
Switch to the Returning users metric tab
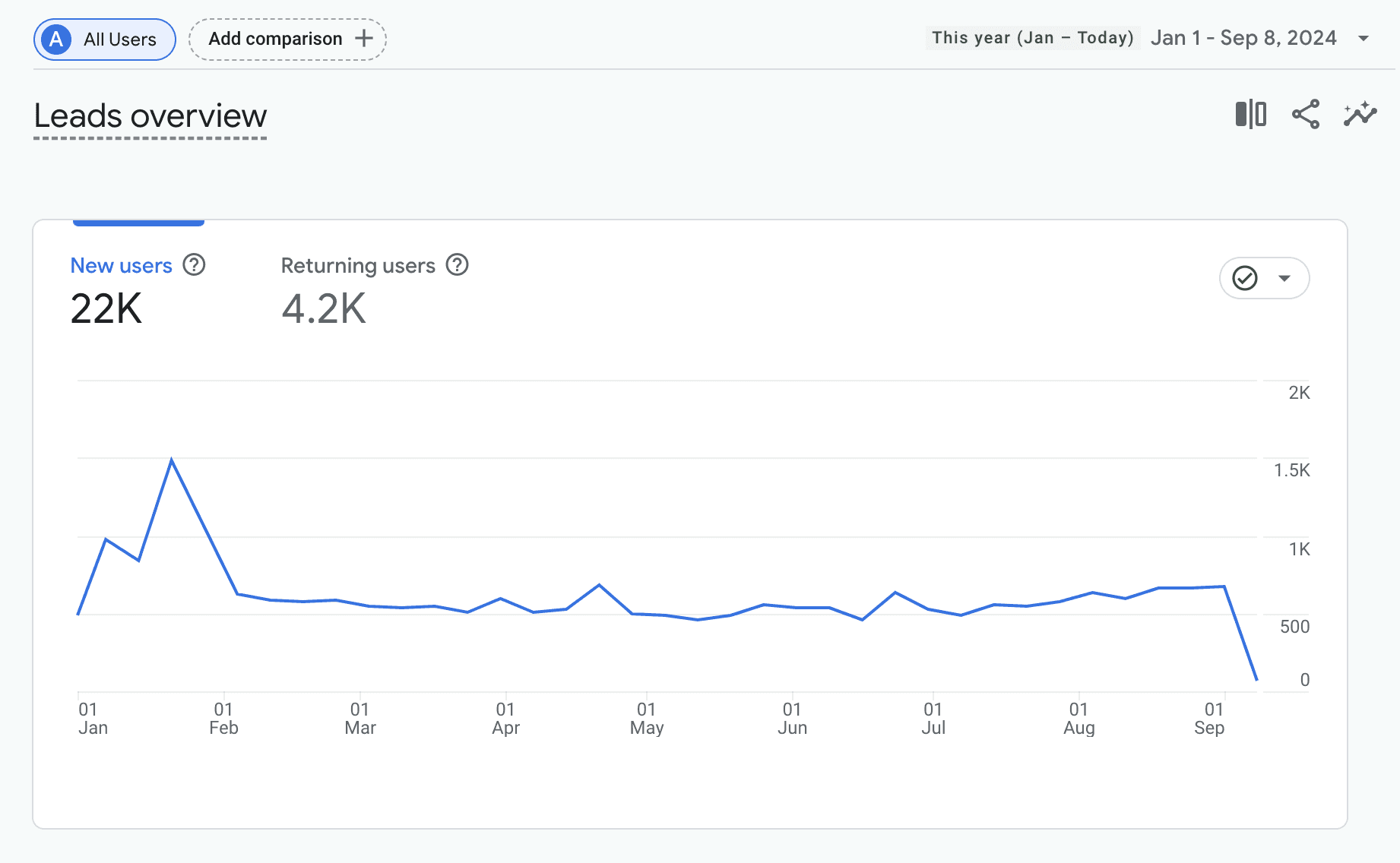point(375,290)
